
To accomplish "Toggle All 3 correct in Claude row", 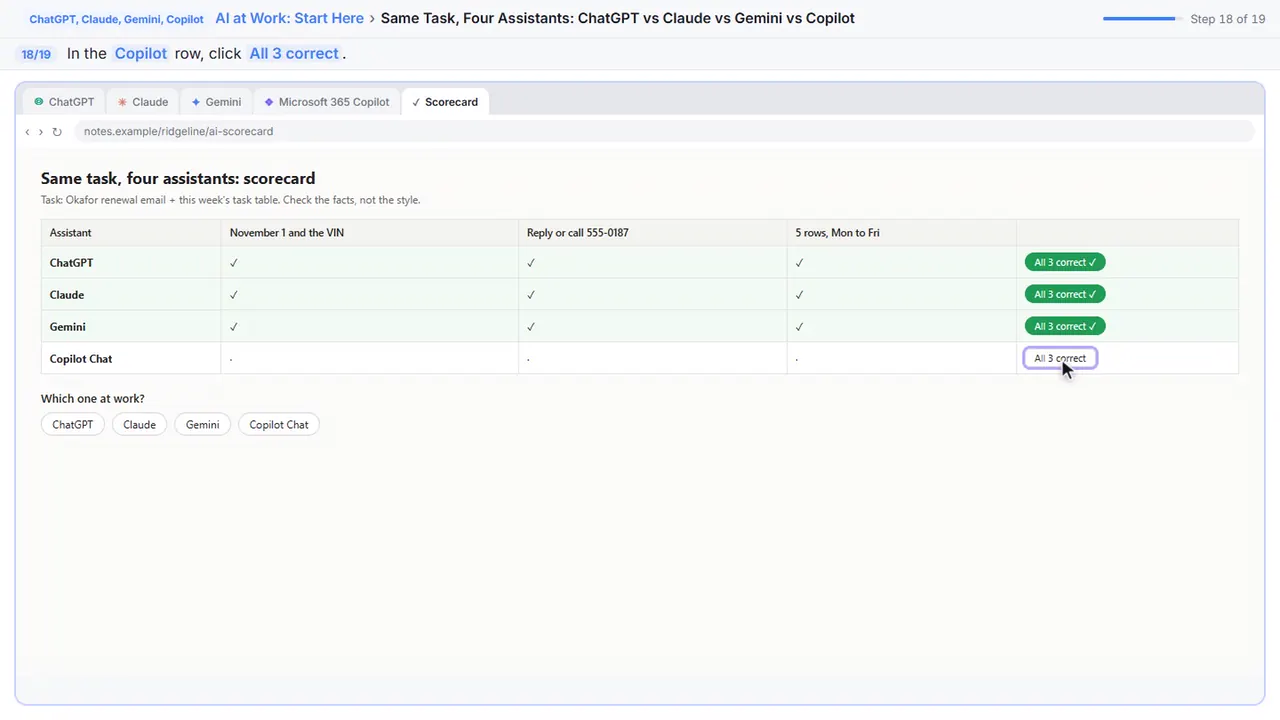I will [1065, 294].
